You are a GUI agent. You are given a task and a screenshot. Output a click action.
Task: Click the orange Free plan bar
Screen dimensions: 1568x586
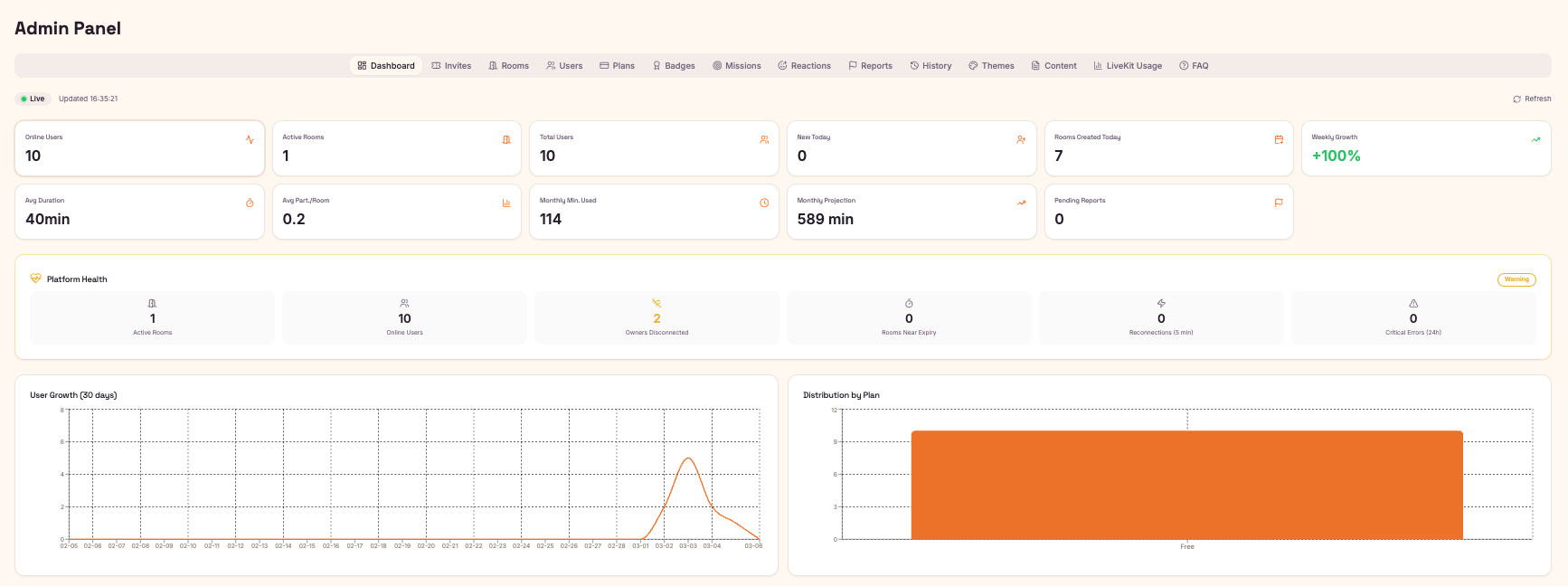(1186, 485)
